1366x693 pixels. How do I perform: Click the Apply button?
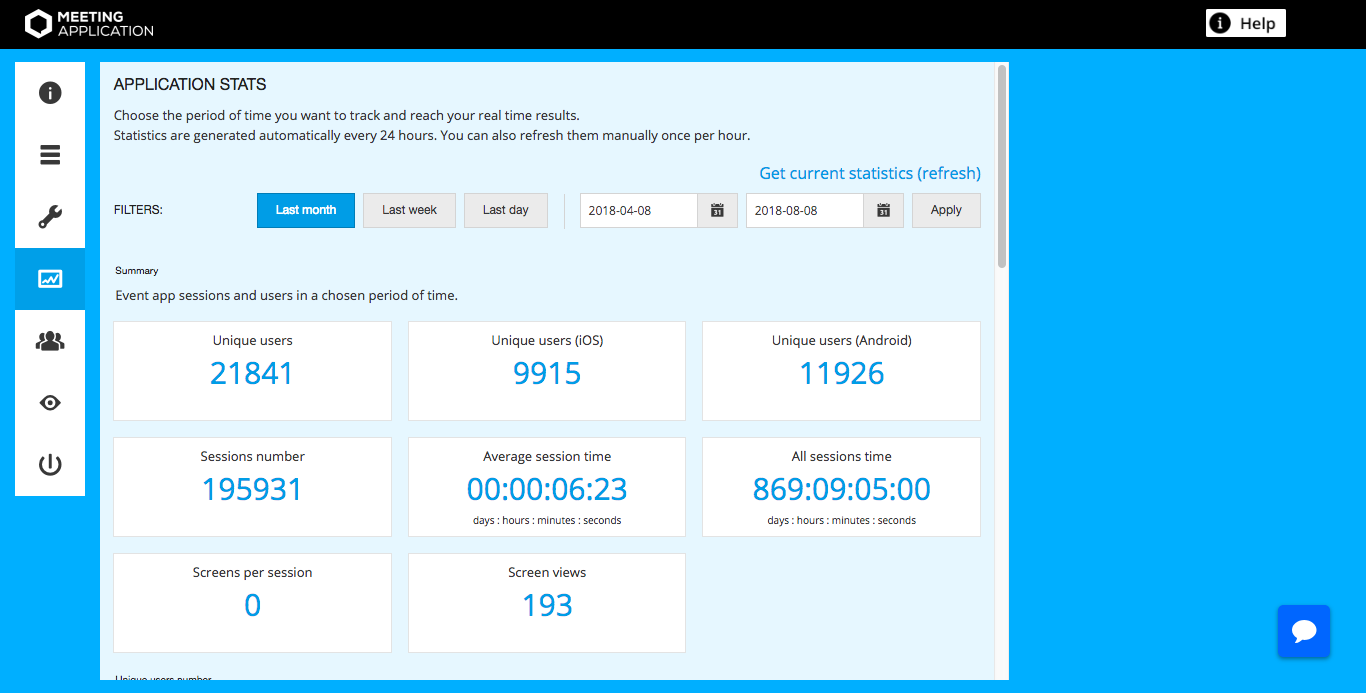[946, 210]
